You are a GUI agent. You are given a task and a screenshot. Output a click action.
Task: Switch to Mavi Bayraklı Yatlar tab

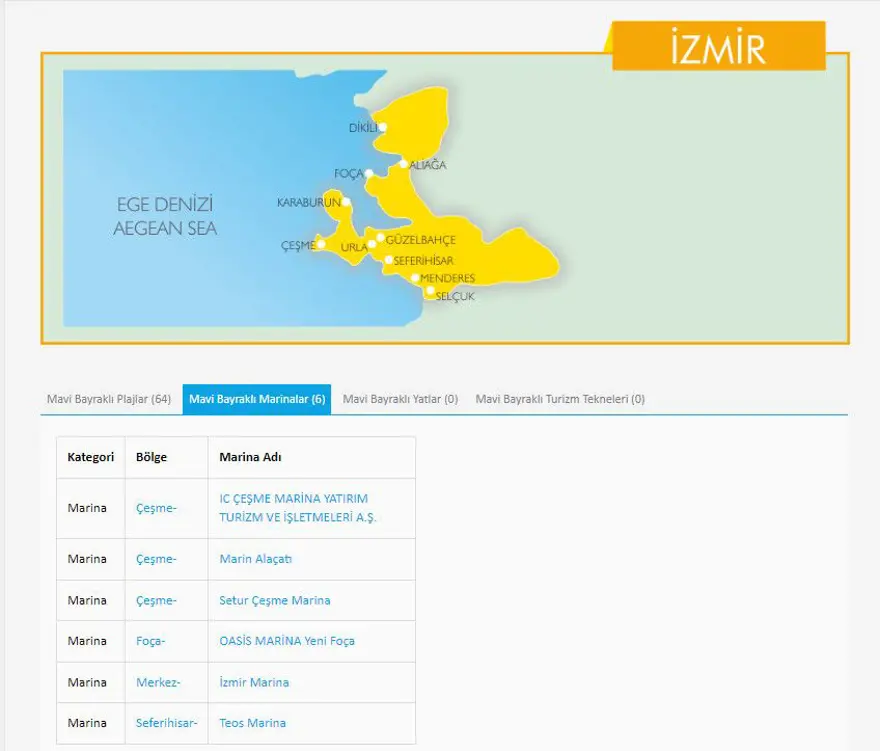coord(400,399)
